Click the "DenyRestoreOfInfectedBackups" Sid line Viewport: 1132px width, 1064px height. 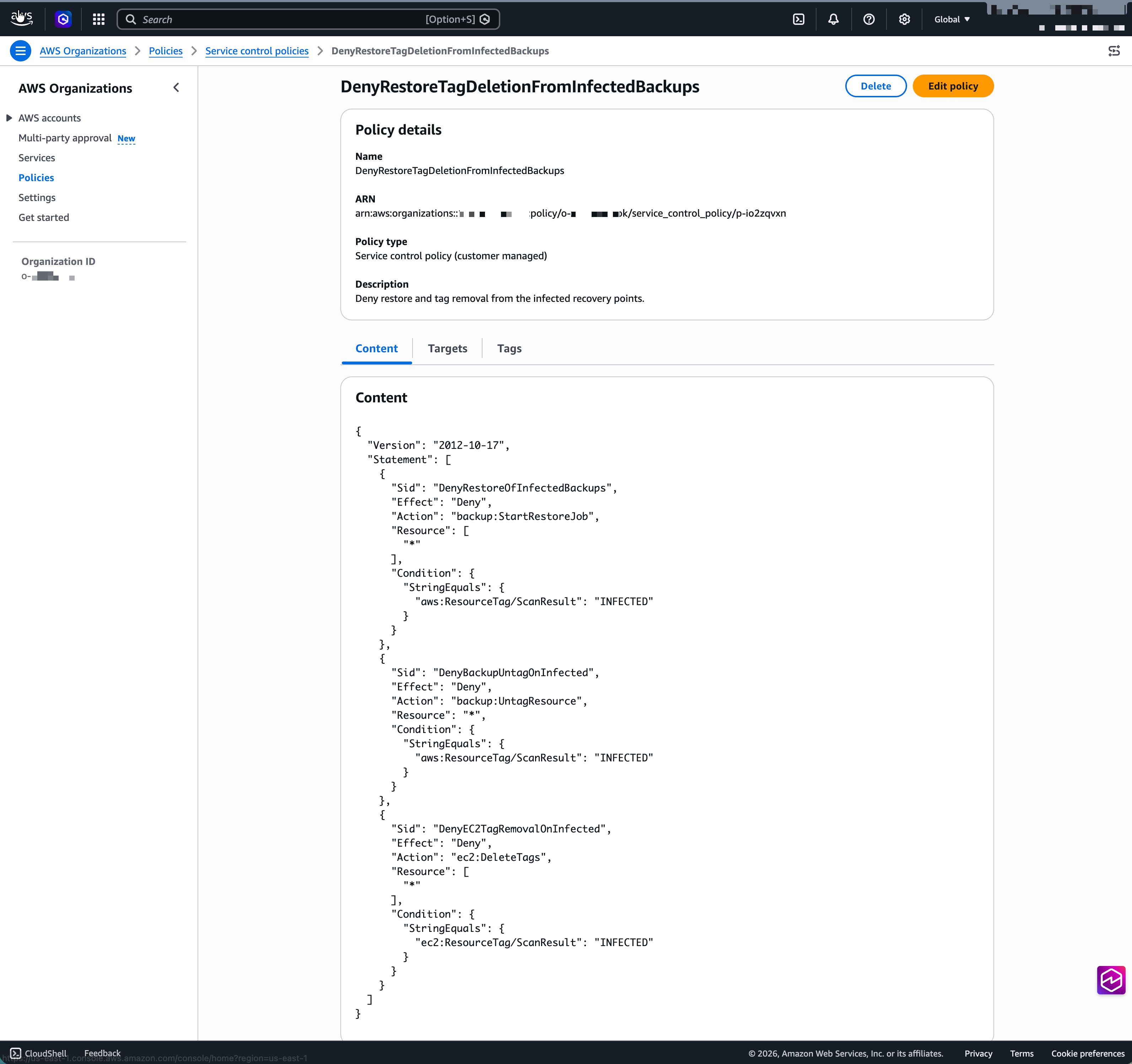click(x=504, y=488)
